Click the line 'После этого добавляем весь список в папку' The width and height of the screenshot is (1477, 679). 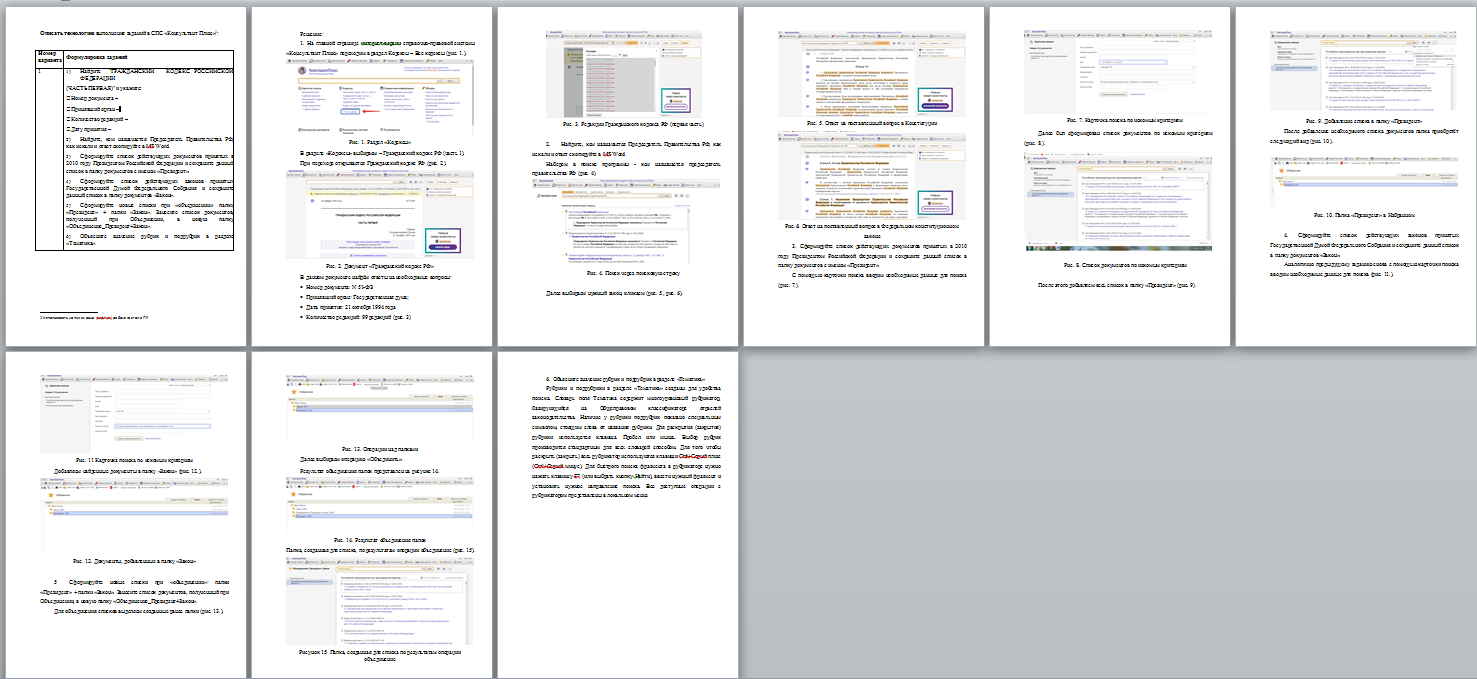pyautogui.click(x=1117, y=285)
